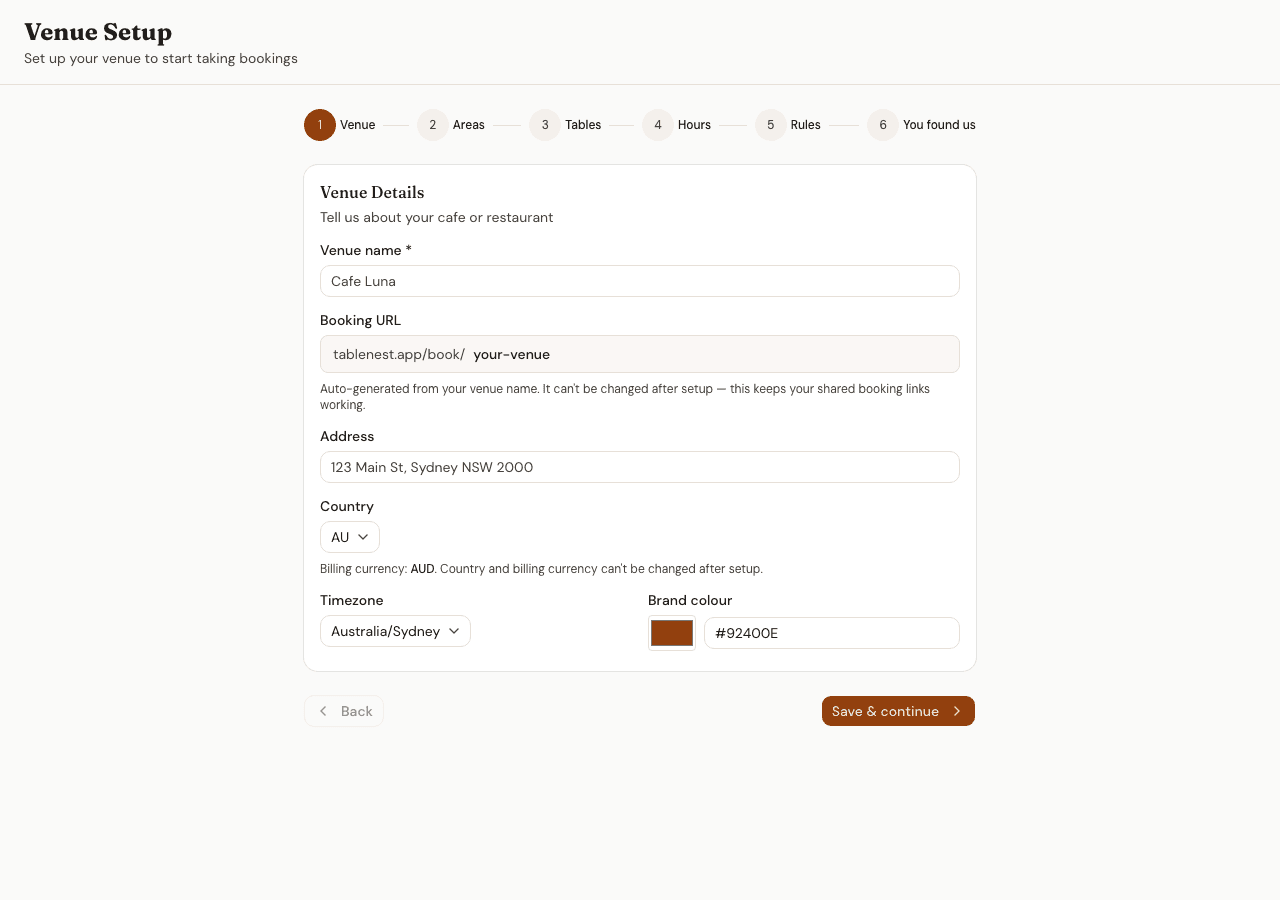Open the You found us step label
Image resolution: width=1280 pixels, height=900 pixels.
pyautogui.click(x=939, y=125)
